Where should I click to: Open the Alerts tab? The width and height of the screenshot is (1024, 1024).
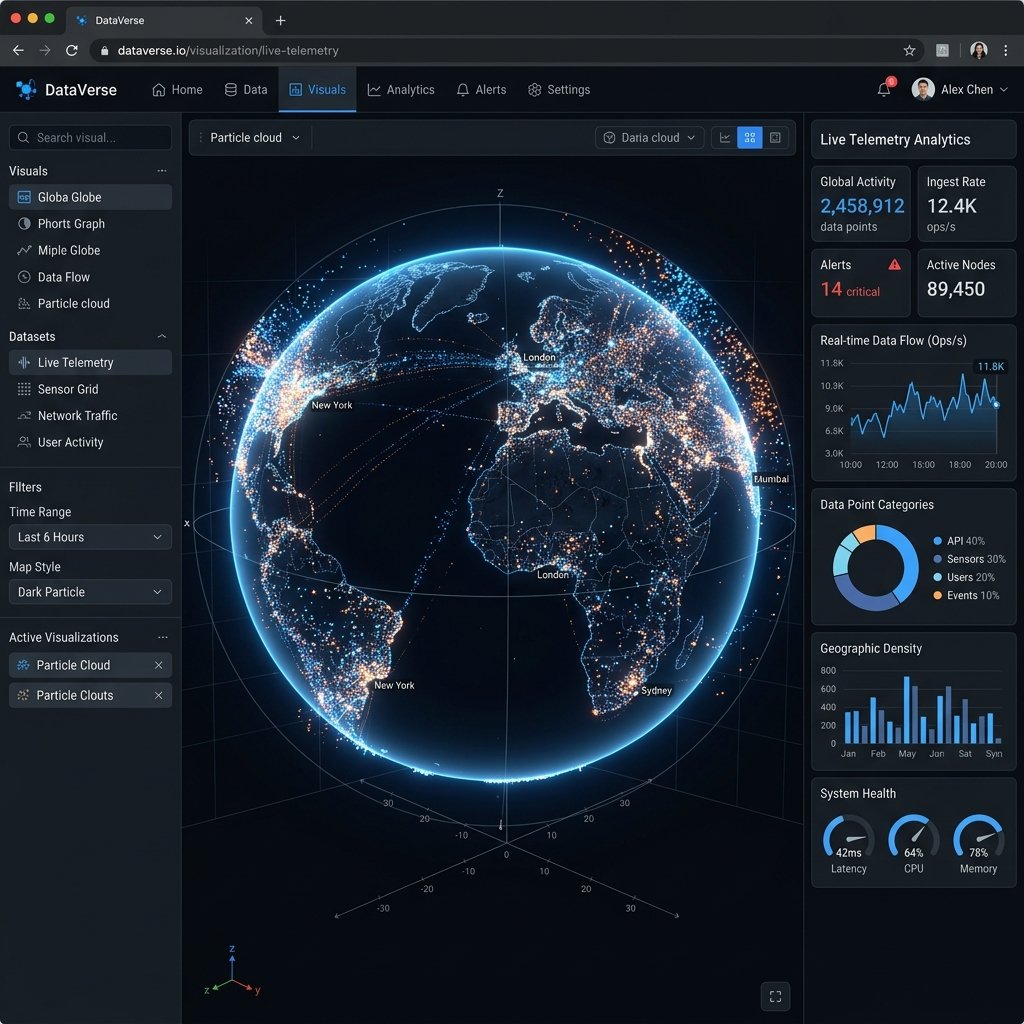(x=481, y=89)
